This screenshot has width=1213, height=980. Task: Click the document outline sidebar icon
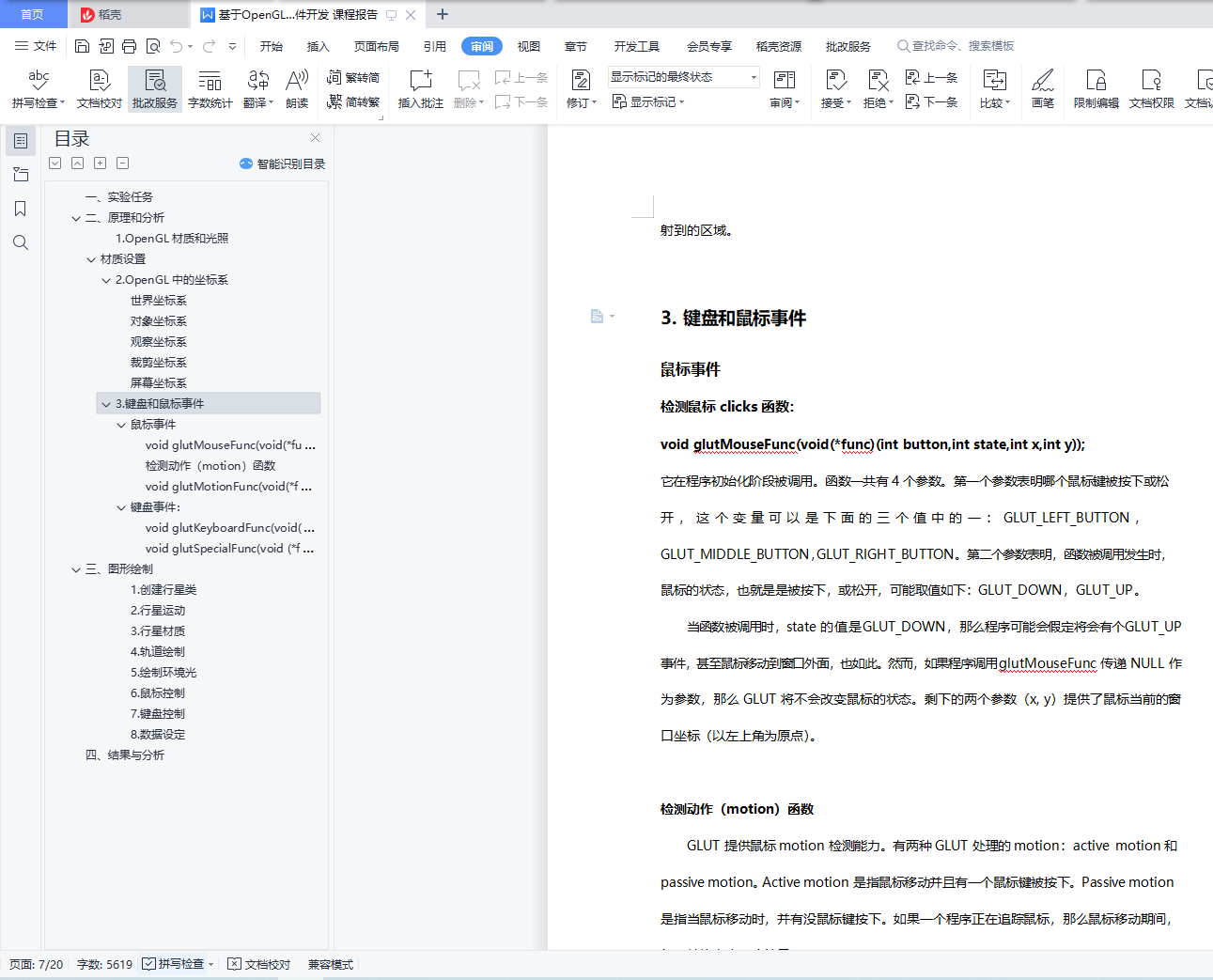(21, 141)
